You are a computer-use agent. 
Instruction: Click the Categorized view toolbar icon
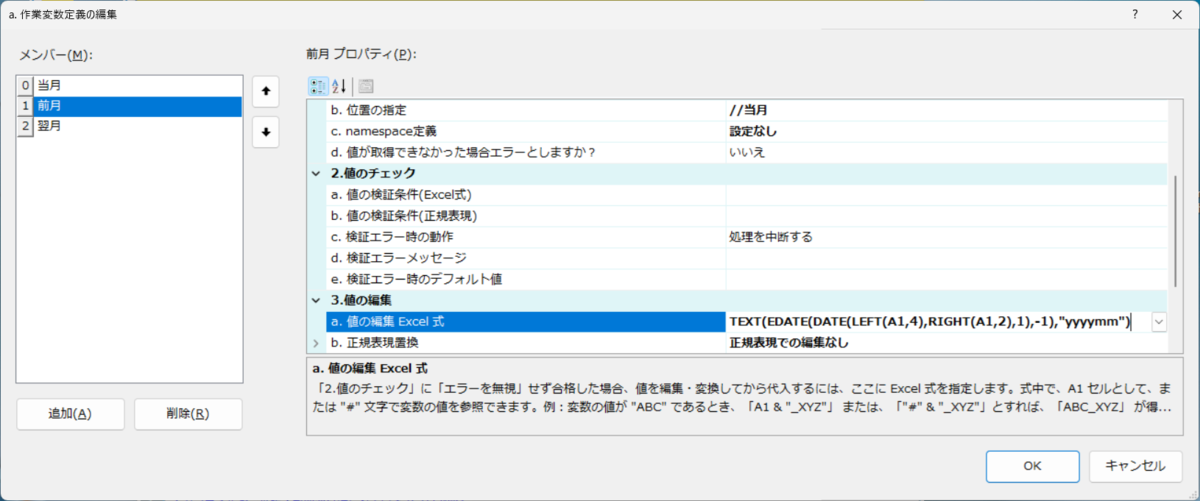(317, 86)
